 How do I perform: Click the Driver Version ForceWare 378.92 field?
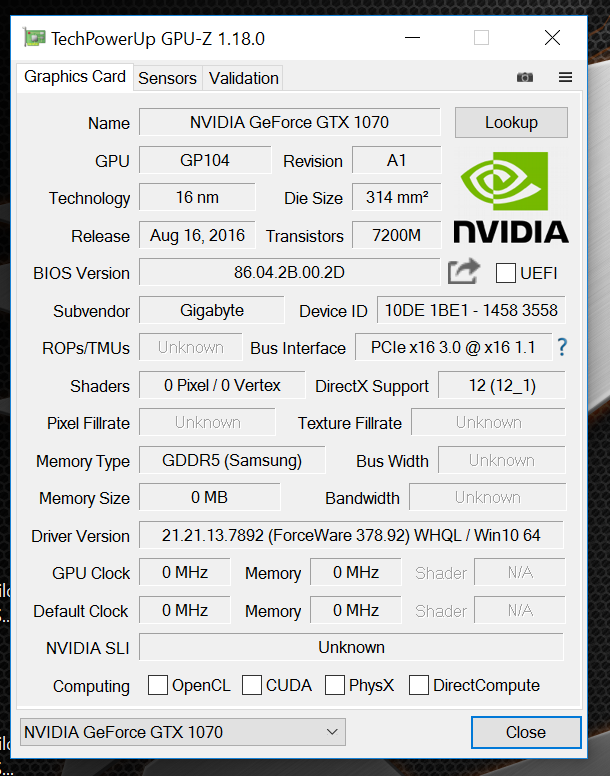point(351,535)
